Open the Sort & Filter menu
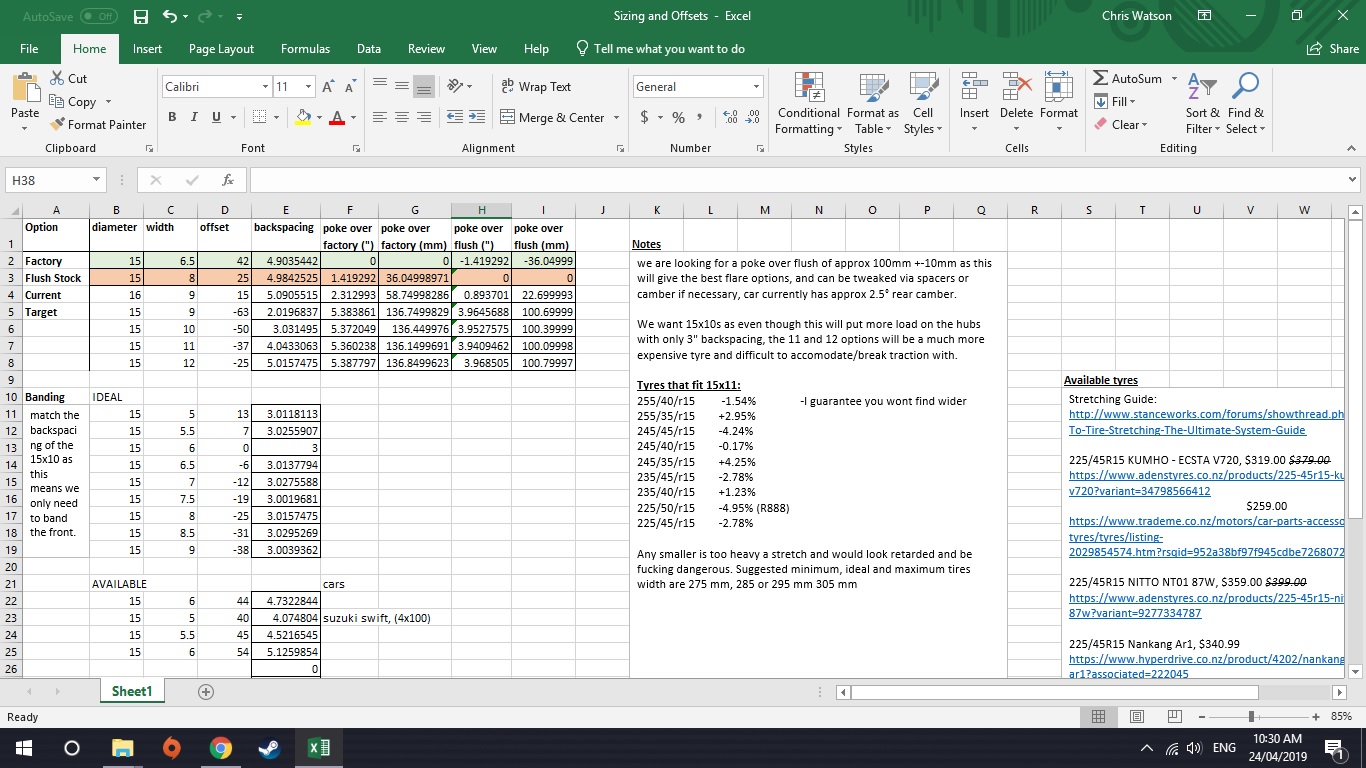Screen dimensions: 1366x768 point(1202,103)
